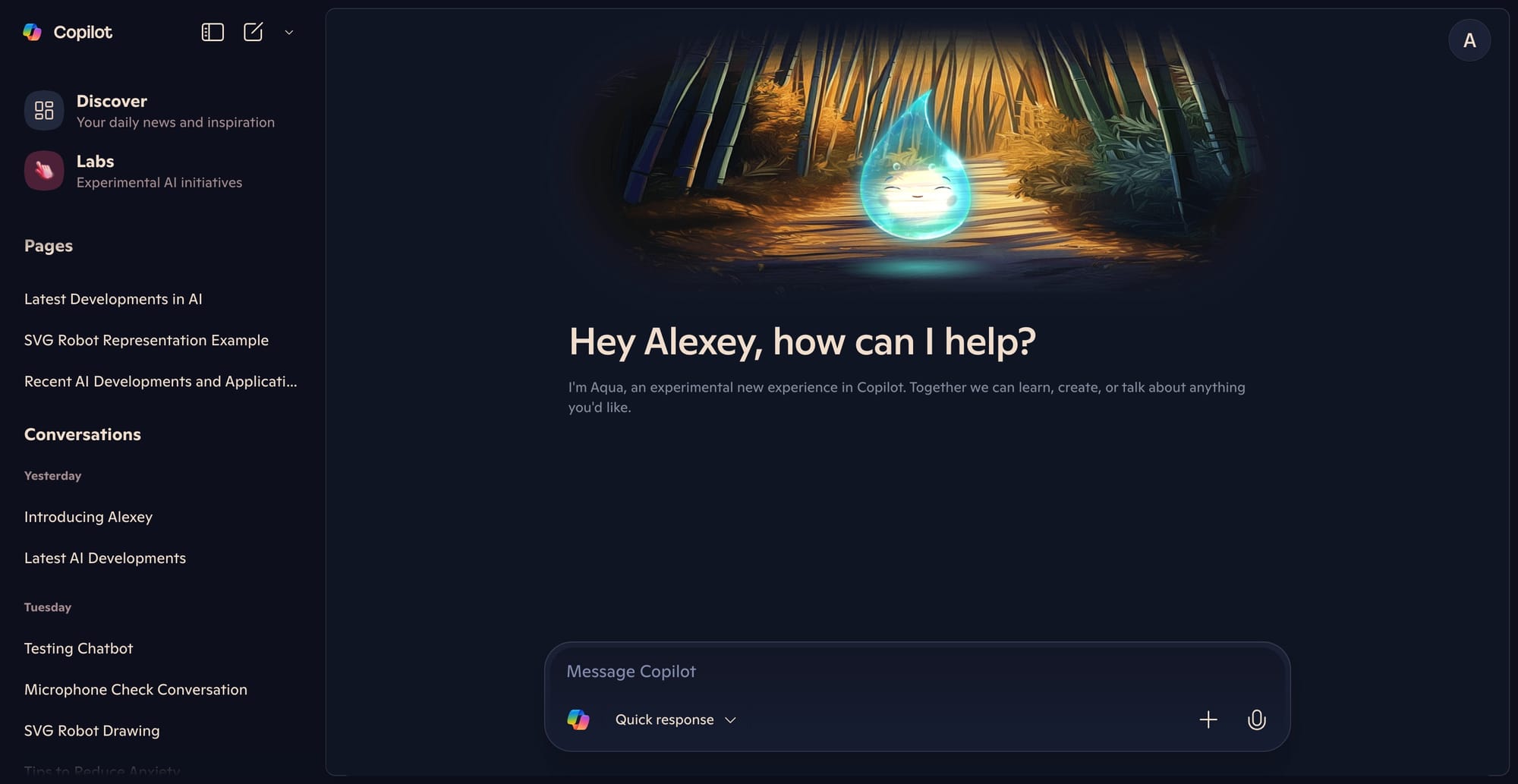Image resolution: width=1518 pixels, height=784 pixels.
Task: Open the Testing Chatbot conversation
Action: pyautogui.click(x=78, y=648)
